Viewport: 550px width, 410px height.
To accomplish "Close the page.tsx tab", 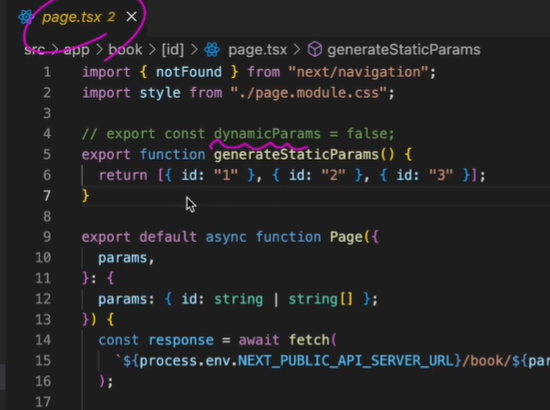I will coord(132,16).
